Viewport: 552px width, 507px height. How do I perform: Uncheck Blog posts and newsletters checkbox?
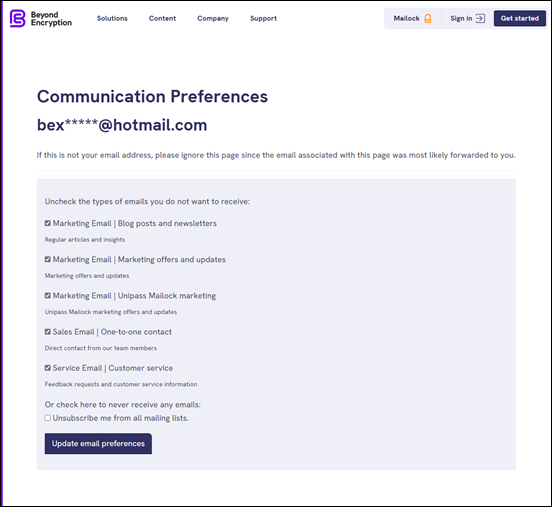coord(48,223)
